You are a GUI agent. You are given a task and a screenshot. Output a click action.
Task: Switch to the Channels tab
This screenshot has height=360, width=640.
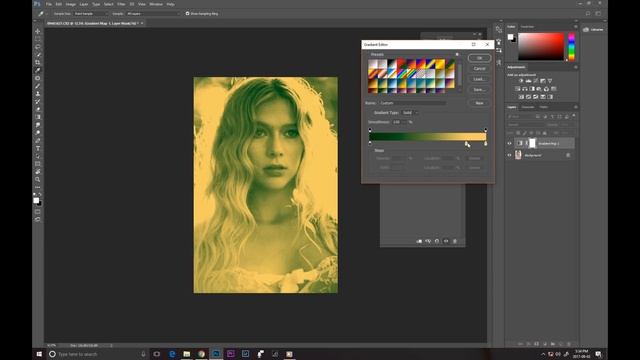coord(528,107)
